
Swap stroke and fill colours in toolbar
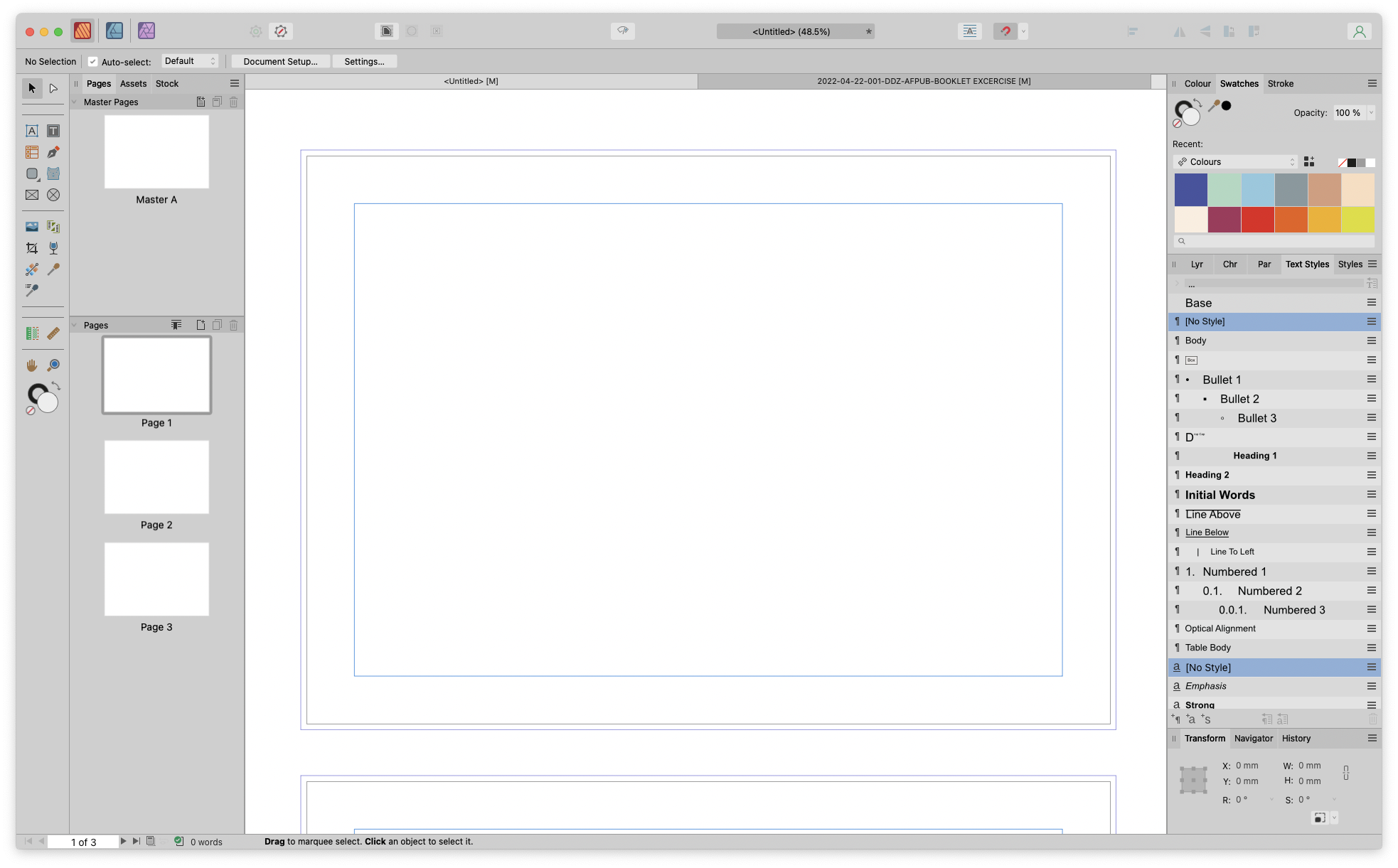coord(56,386)
